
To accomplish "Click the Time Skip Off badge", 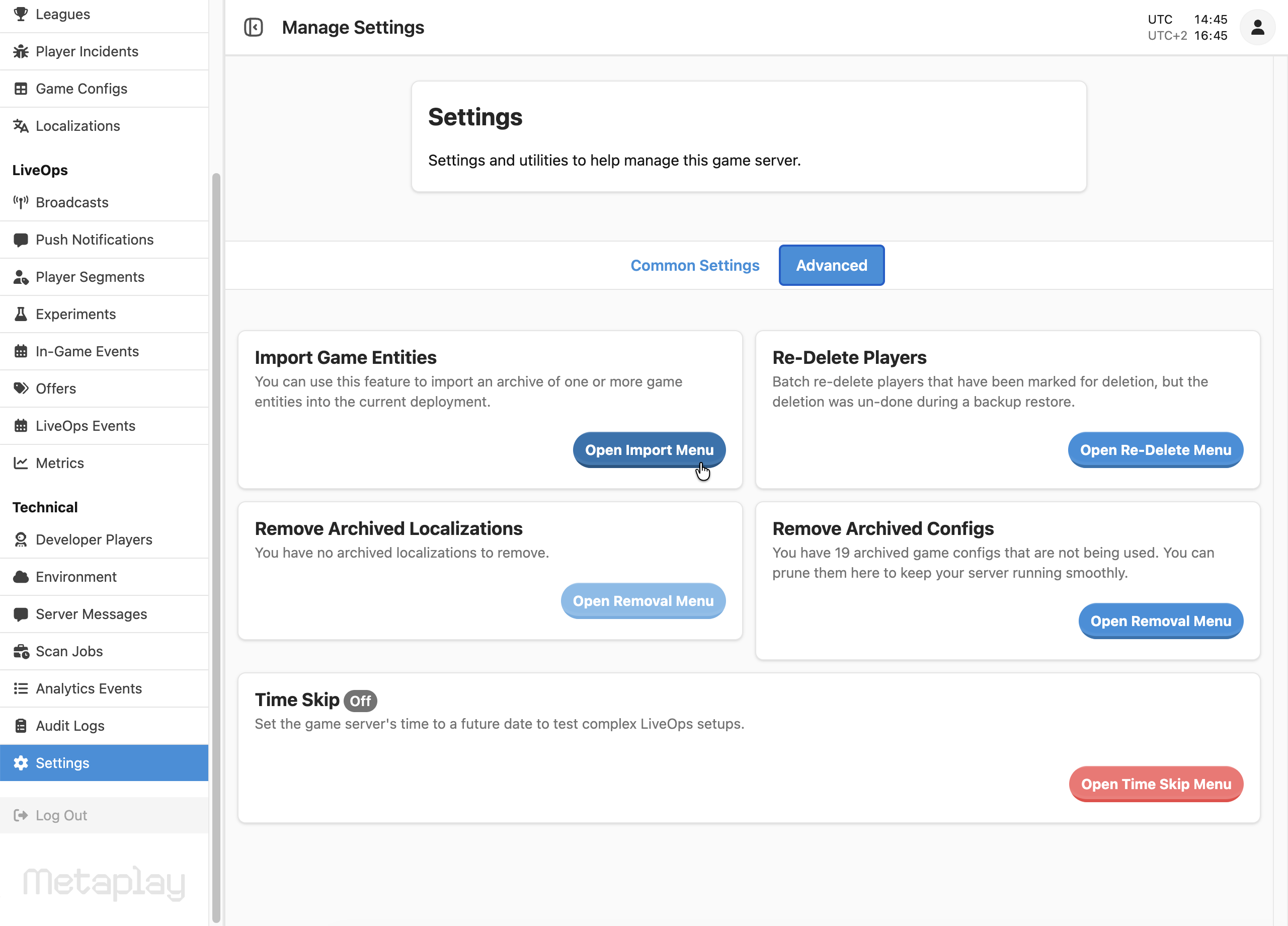I will (x=360, y=701).
